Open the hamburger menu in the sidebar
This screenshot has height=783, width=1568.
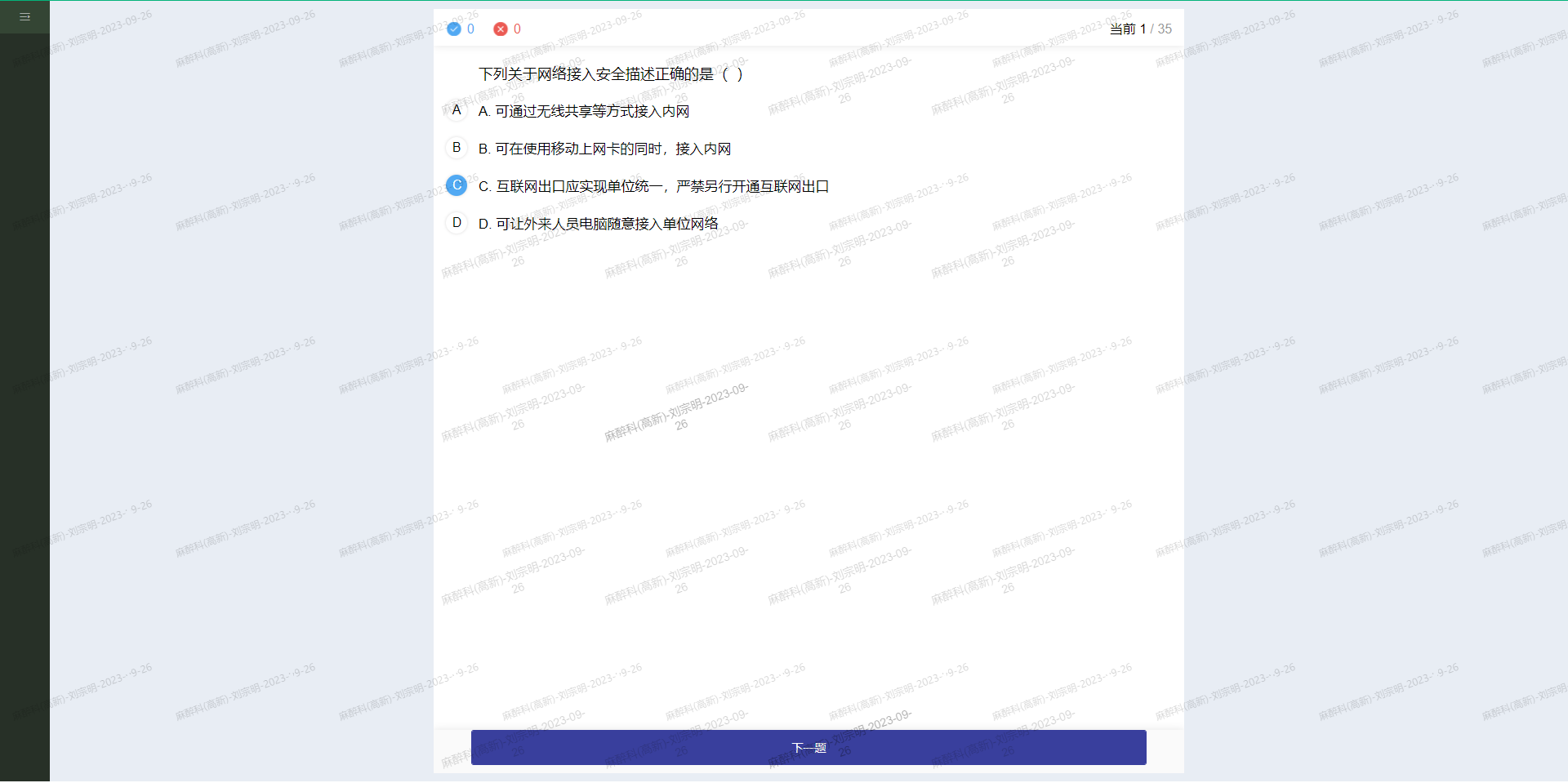click(24, 16)
